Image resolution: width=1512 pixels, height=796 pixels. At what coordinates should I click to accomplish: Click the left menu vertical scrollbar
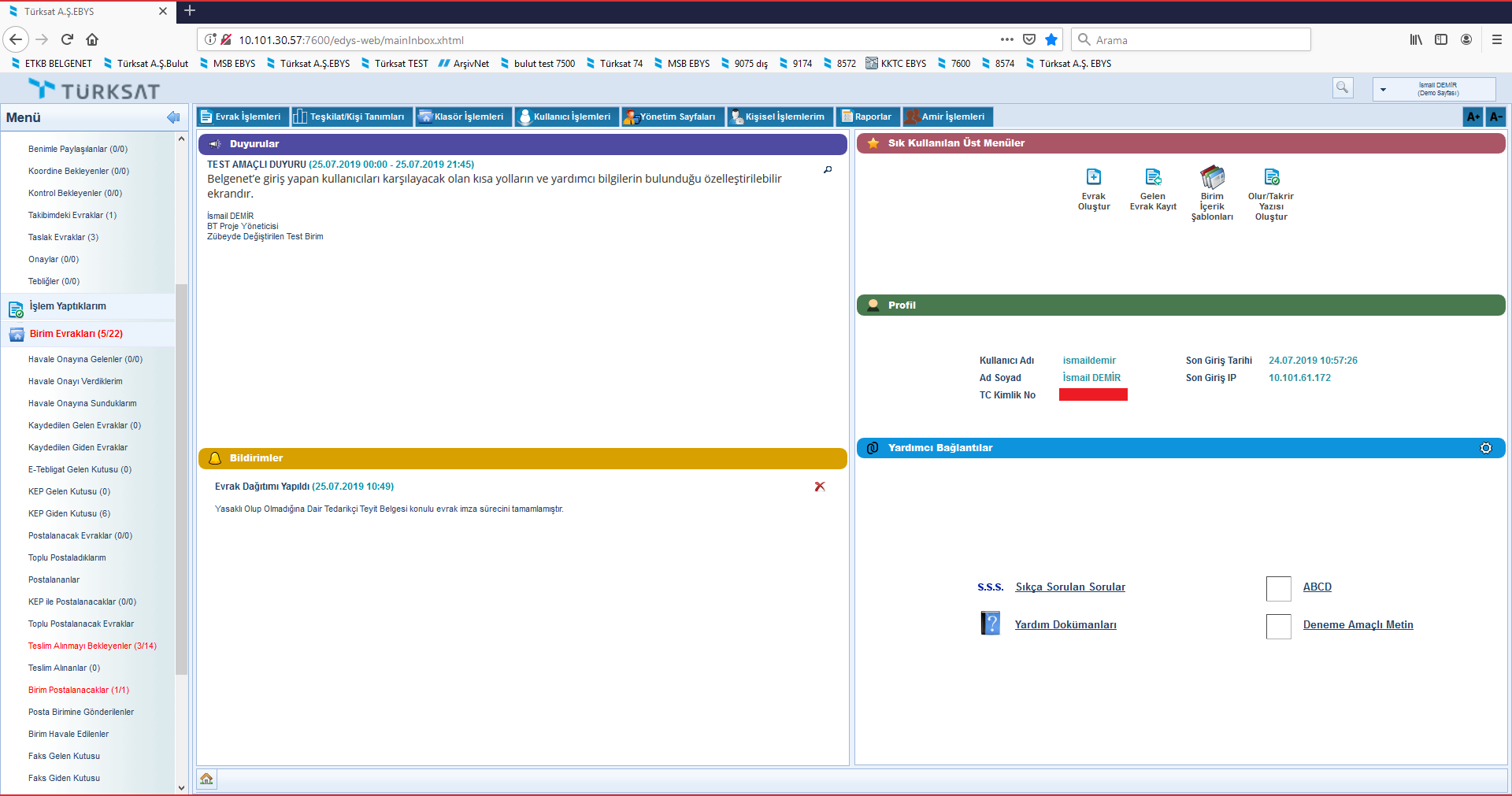(x=181, y=472)
